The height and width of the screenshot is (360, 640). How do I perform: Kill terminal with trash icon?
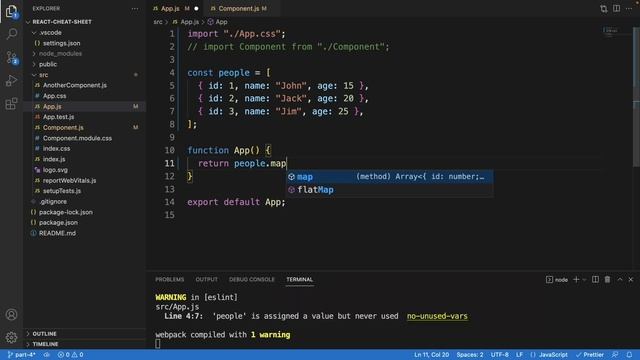[x=607, y=280]
